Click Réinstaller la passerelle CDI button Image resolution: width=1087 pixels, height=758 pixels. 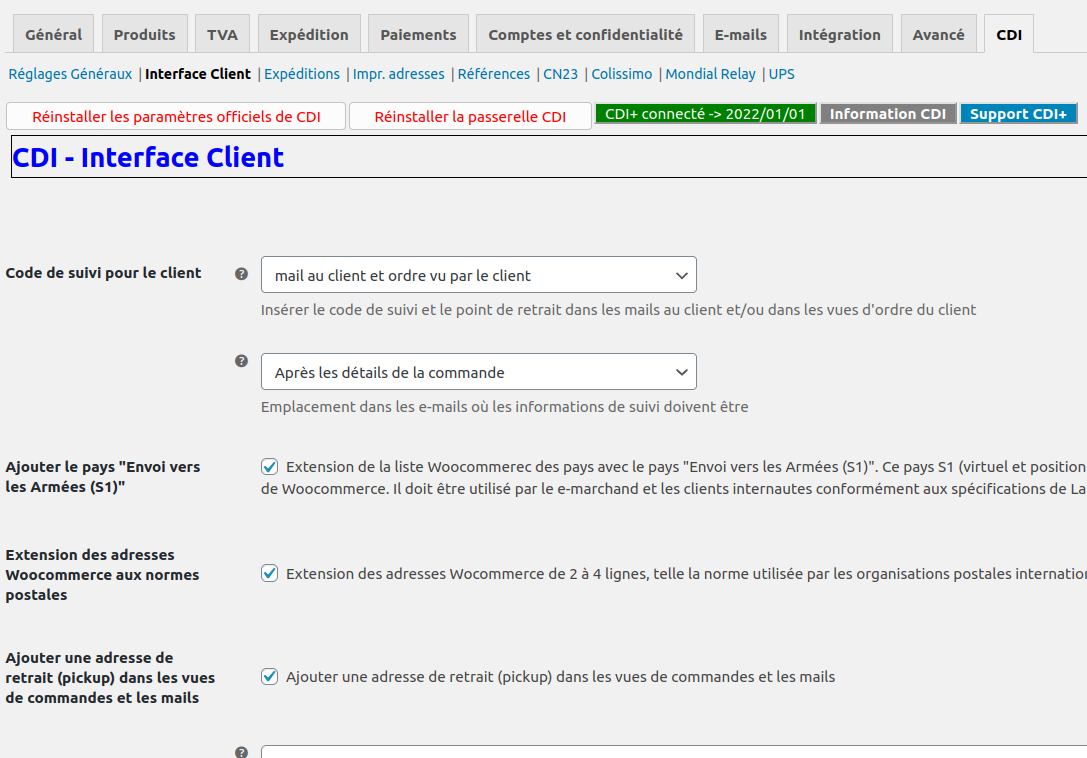(x=470, y=117)
